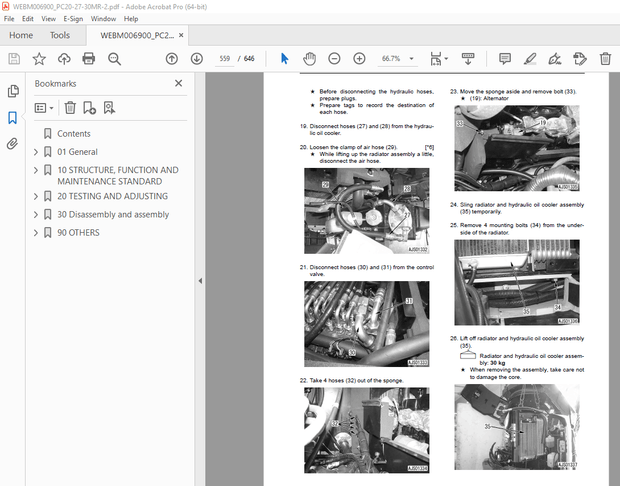Screen dimensions: 620x486
Task: Zoom in with plus button
Action: (359, 59)
